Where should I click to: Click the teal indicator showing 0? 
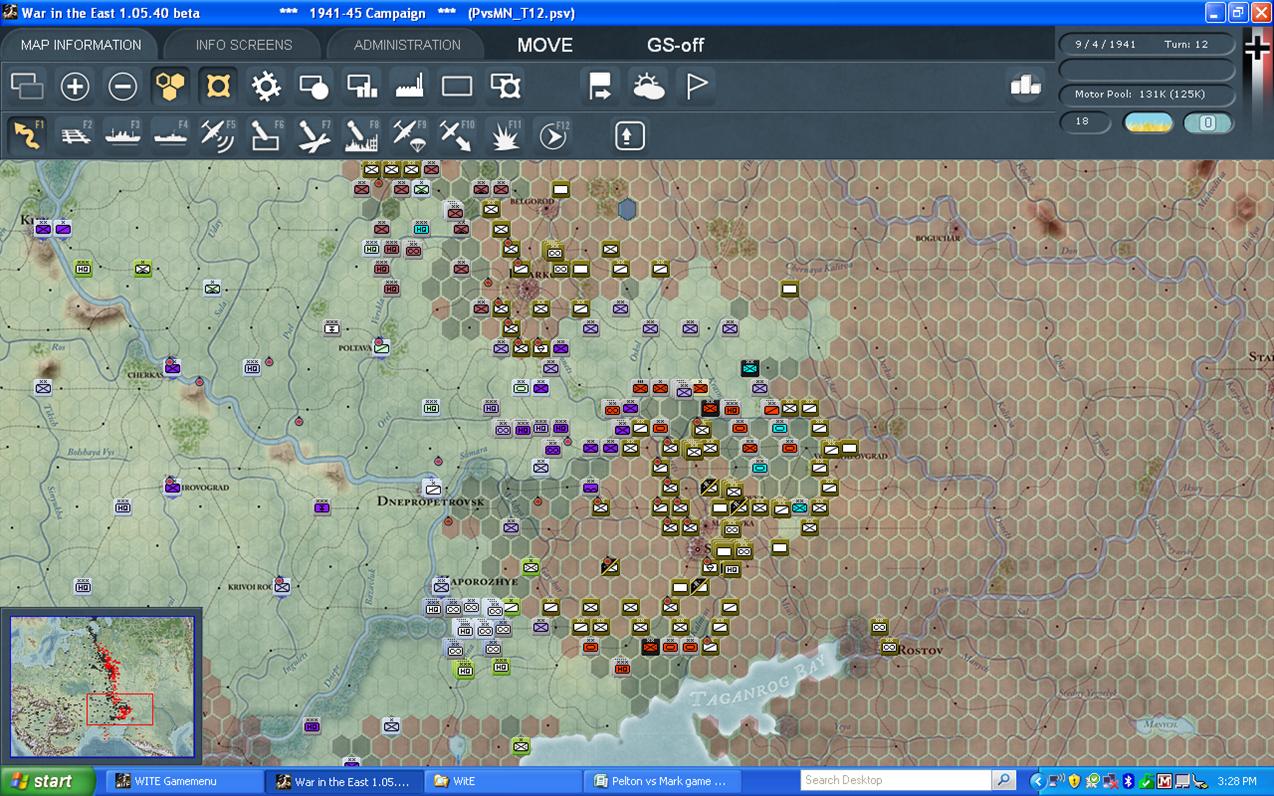point(1208,123)
